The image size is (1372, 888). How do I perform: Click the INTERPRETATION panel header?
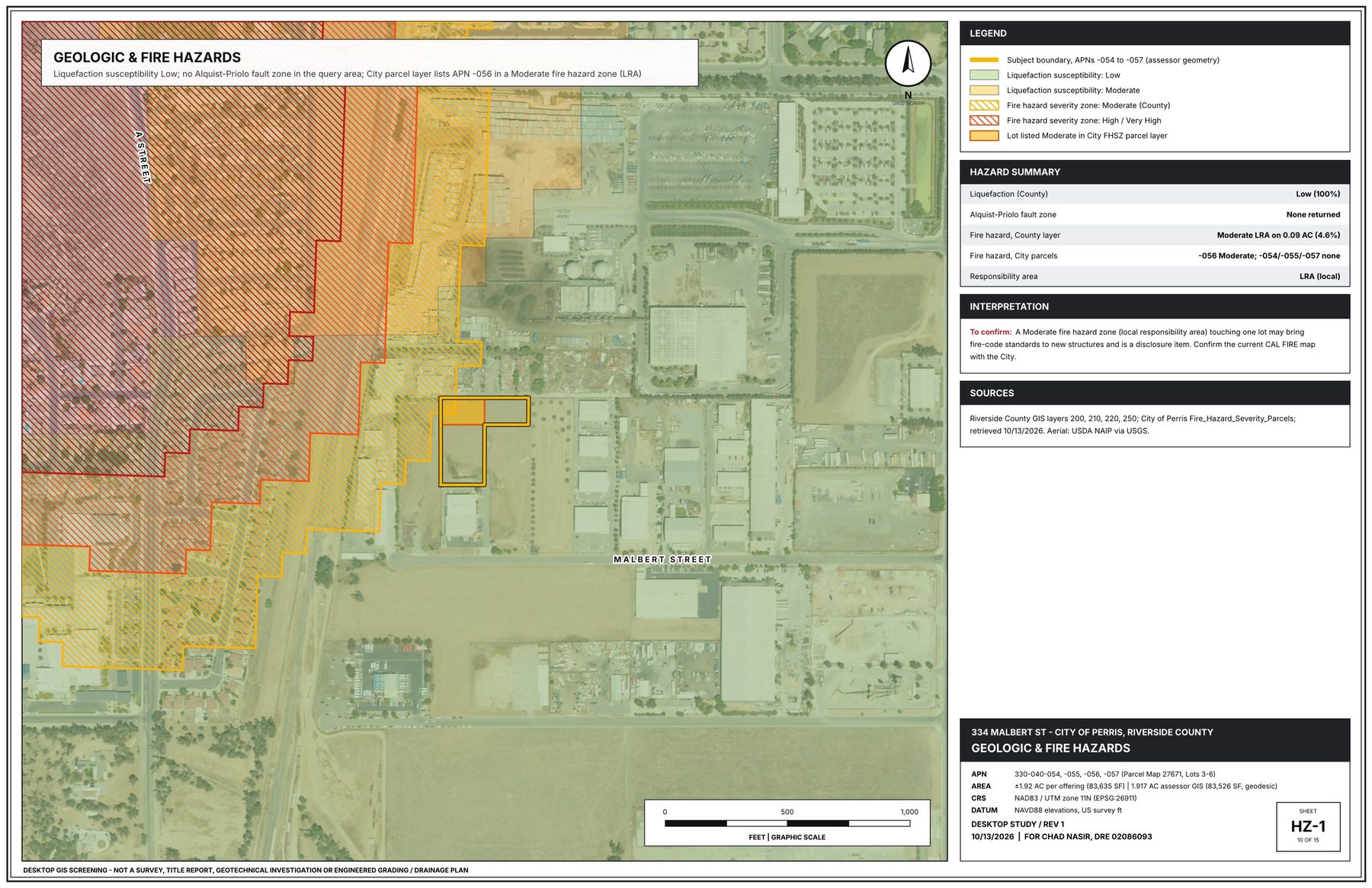1155,306
